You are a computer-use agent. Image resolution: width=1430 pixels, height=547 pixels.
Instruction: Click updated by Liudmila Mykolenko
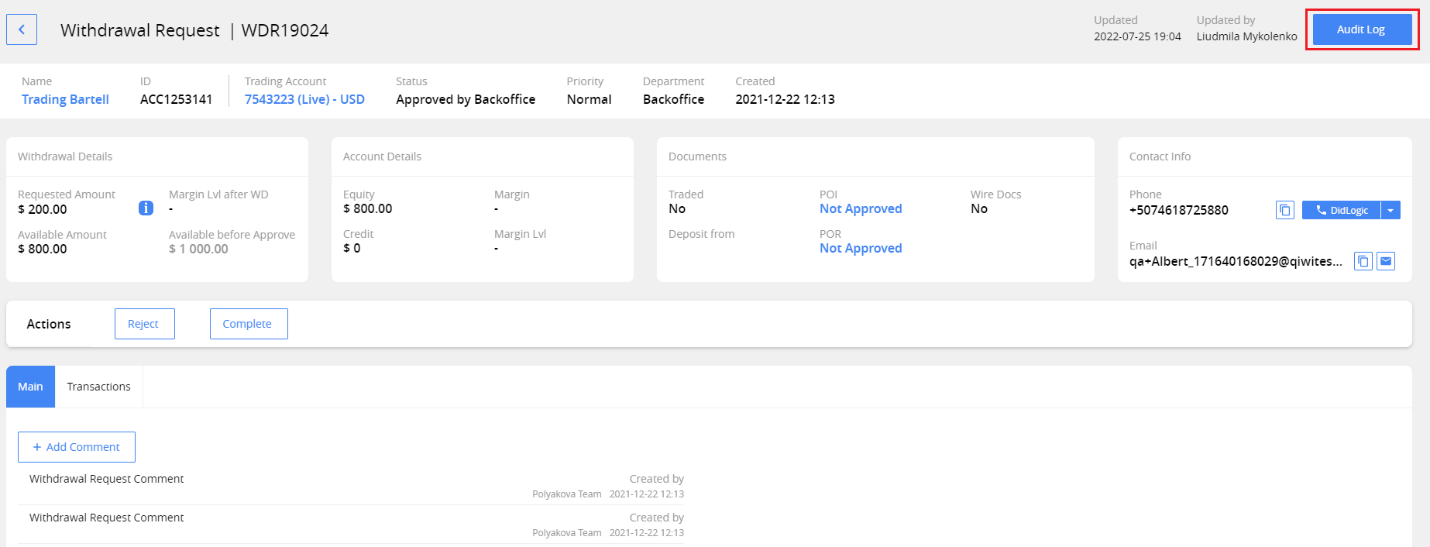pos(1247,36)
